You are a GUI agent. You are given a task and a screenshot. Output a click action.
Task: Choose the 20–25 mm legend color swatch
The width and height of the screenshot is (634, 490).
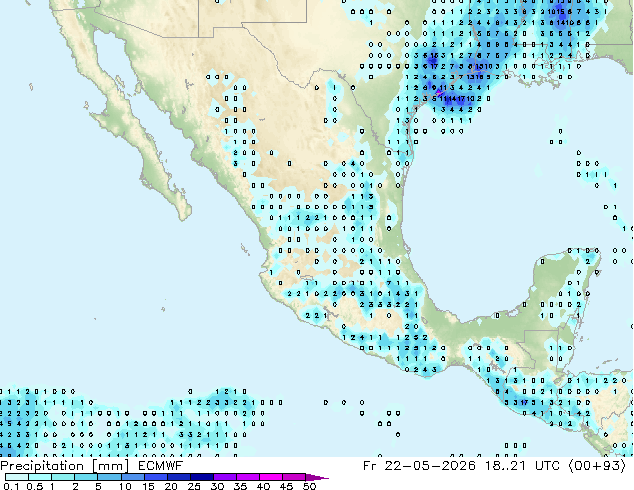178,477
